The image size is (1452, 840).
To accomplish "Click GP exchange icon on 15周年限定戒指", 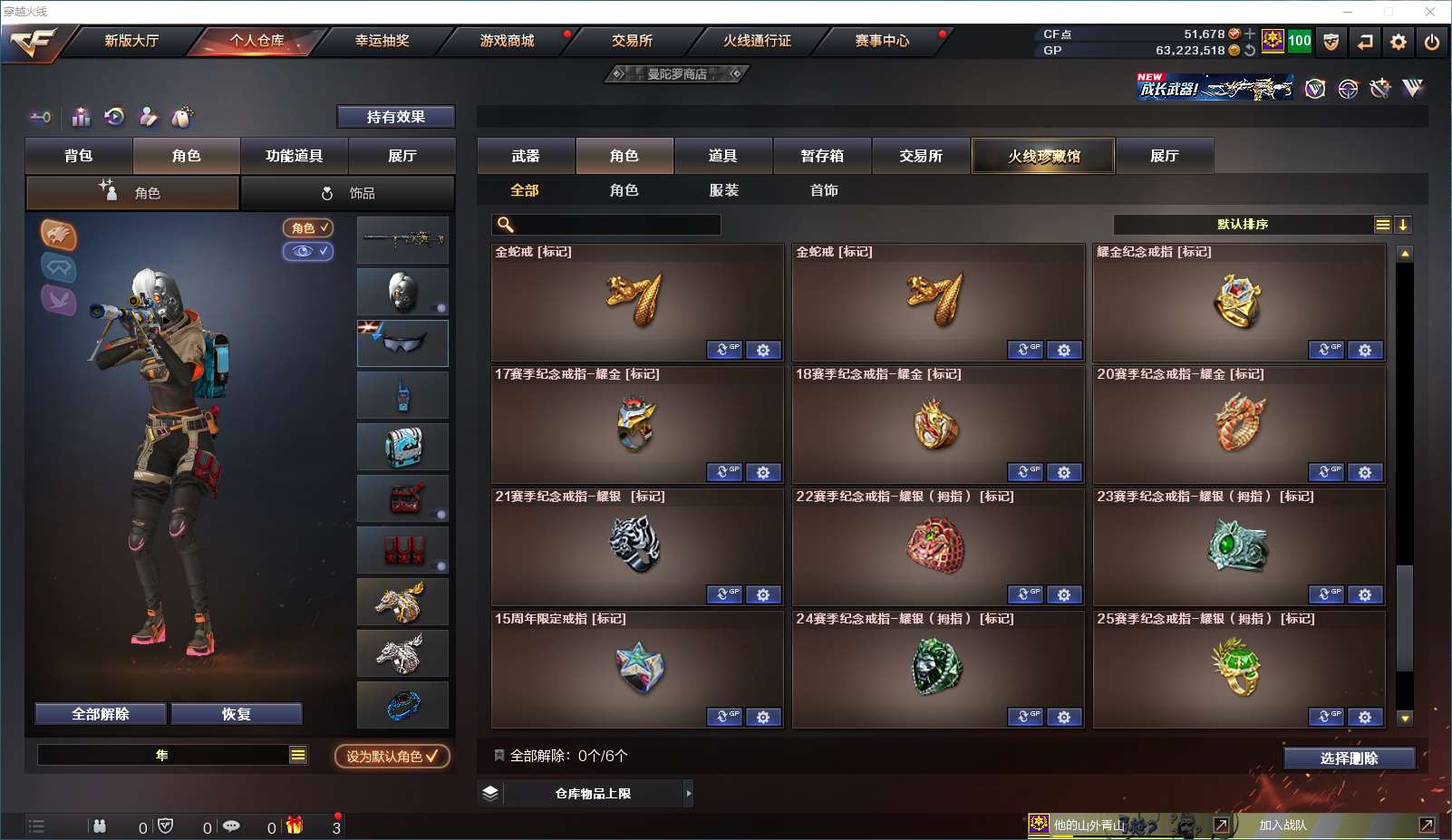I will [724, 717].
